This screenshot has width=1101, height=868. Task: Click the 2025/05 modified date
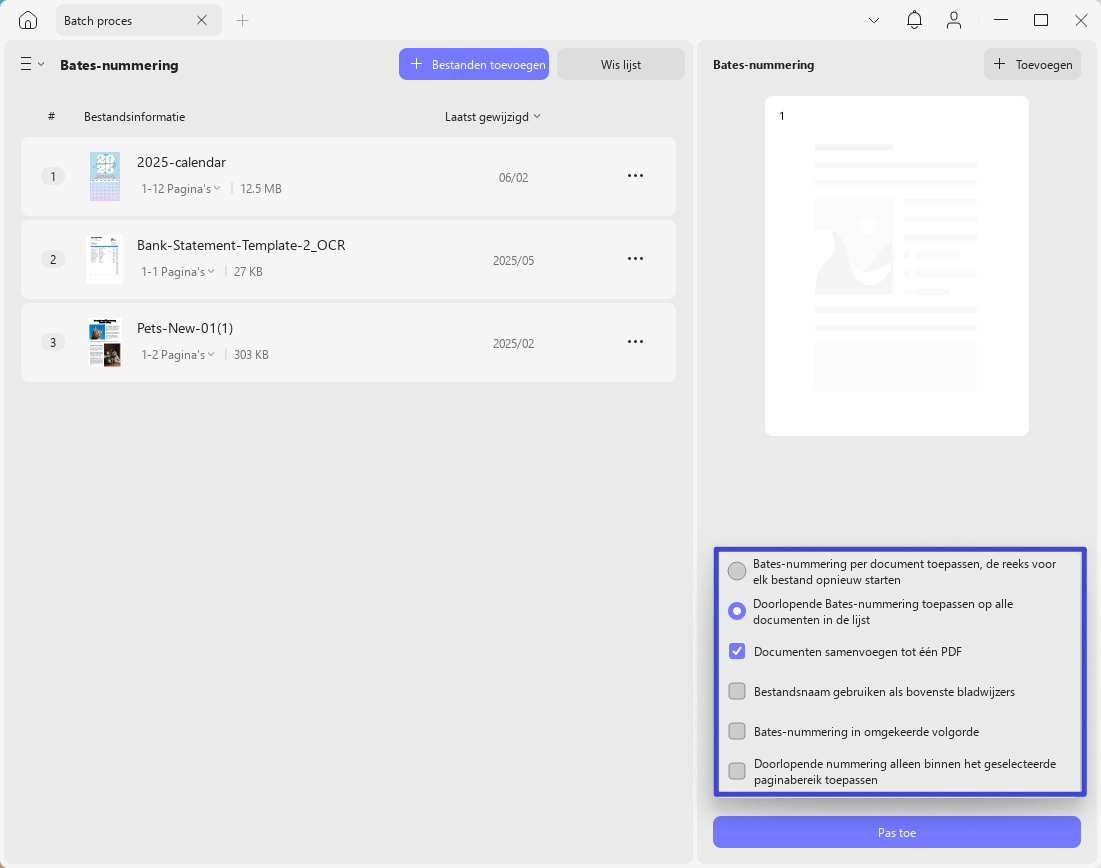point(513,261)
